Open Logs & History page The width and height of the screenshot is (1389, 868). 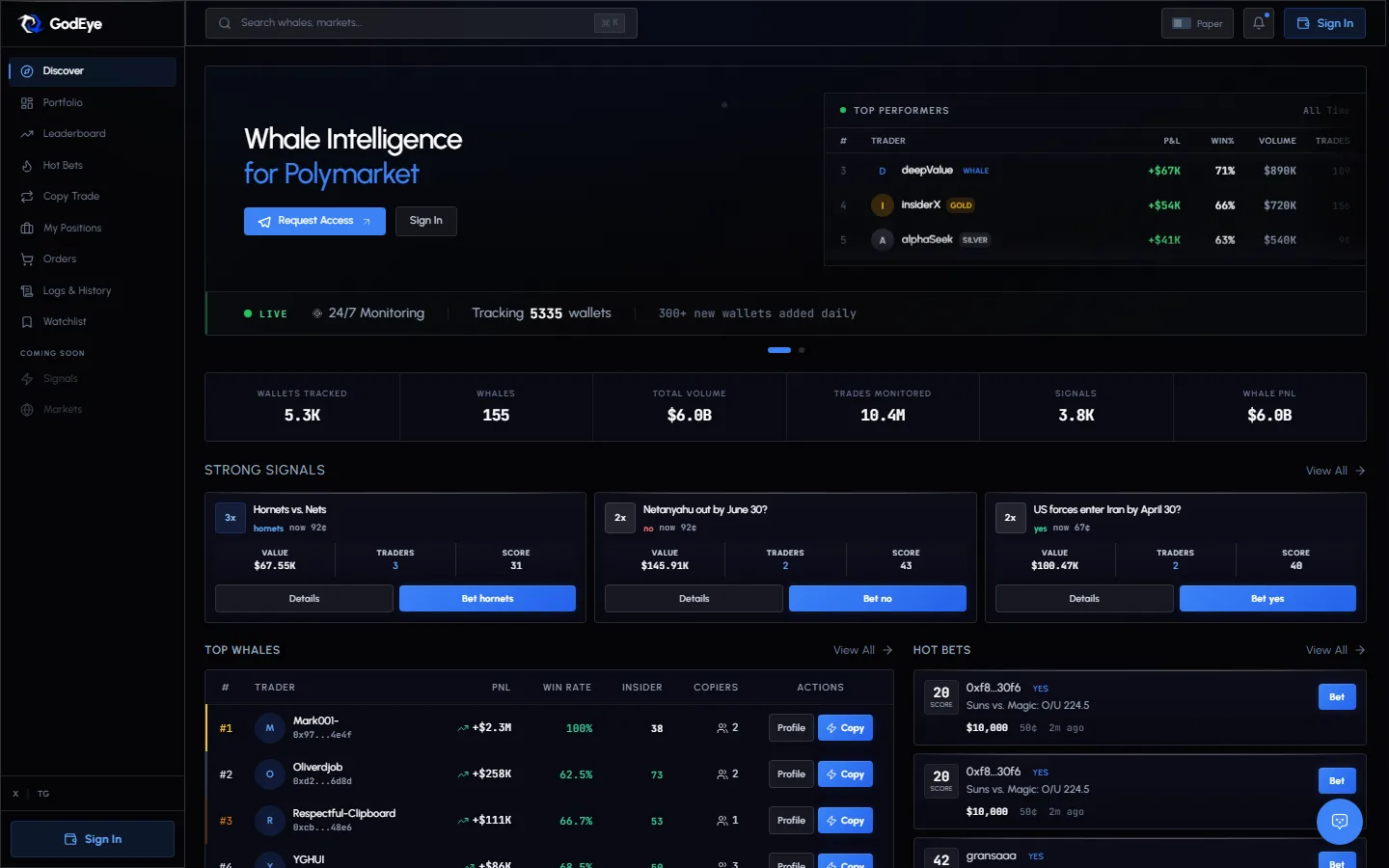(x=77, y=291)
